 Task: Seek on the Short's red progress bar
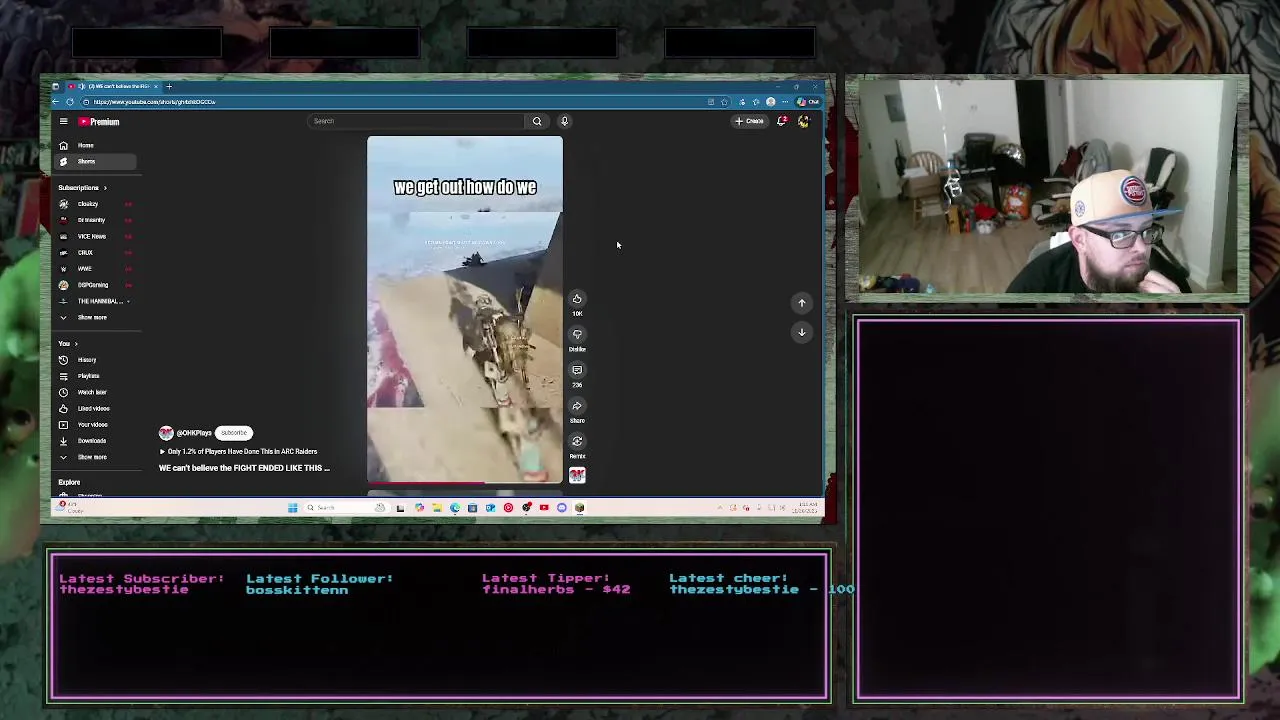(465, 483)
